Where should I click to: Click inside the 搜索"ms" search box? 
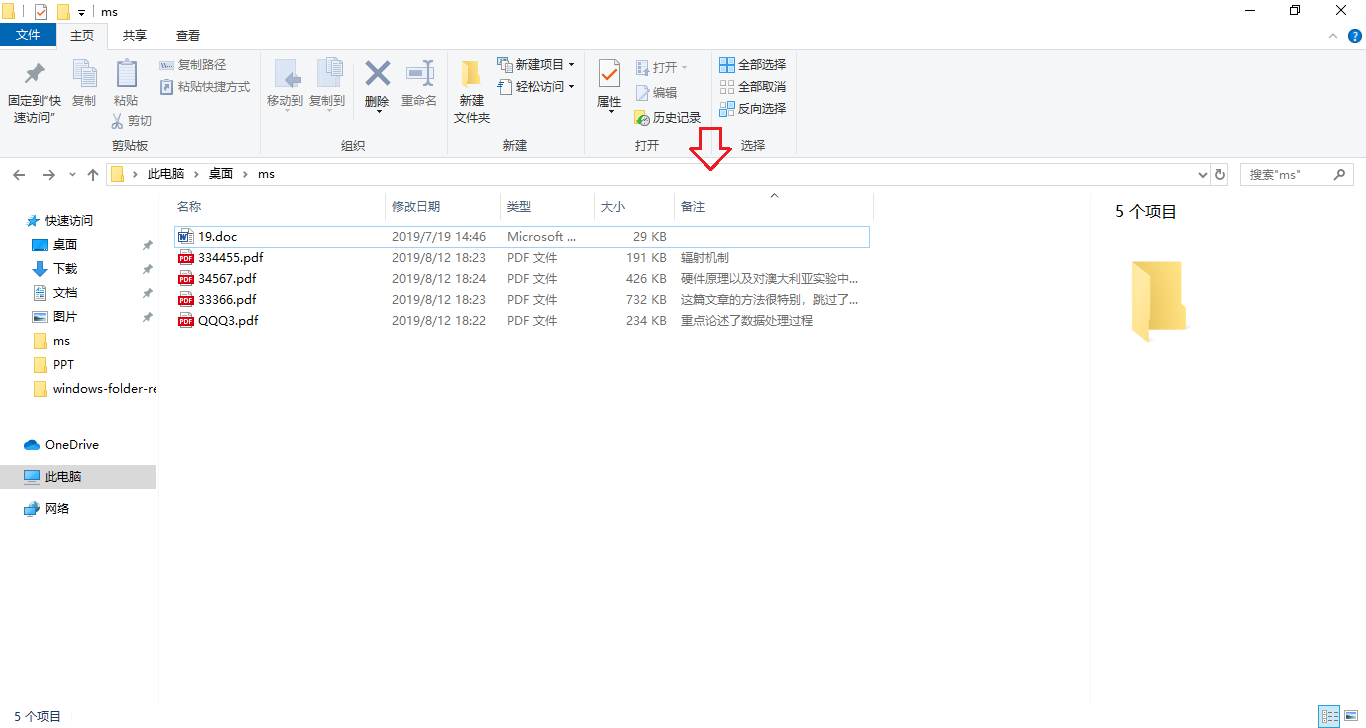pos(1290,173)
